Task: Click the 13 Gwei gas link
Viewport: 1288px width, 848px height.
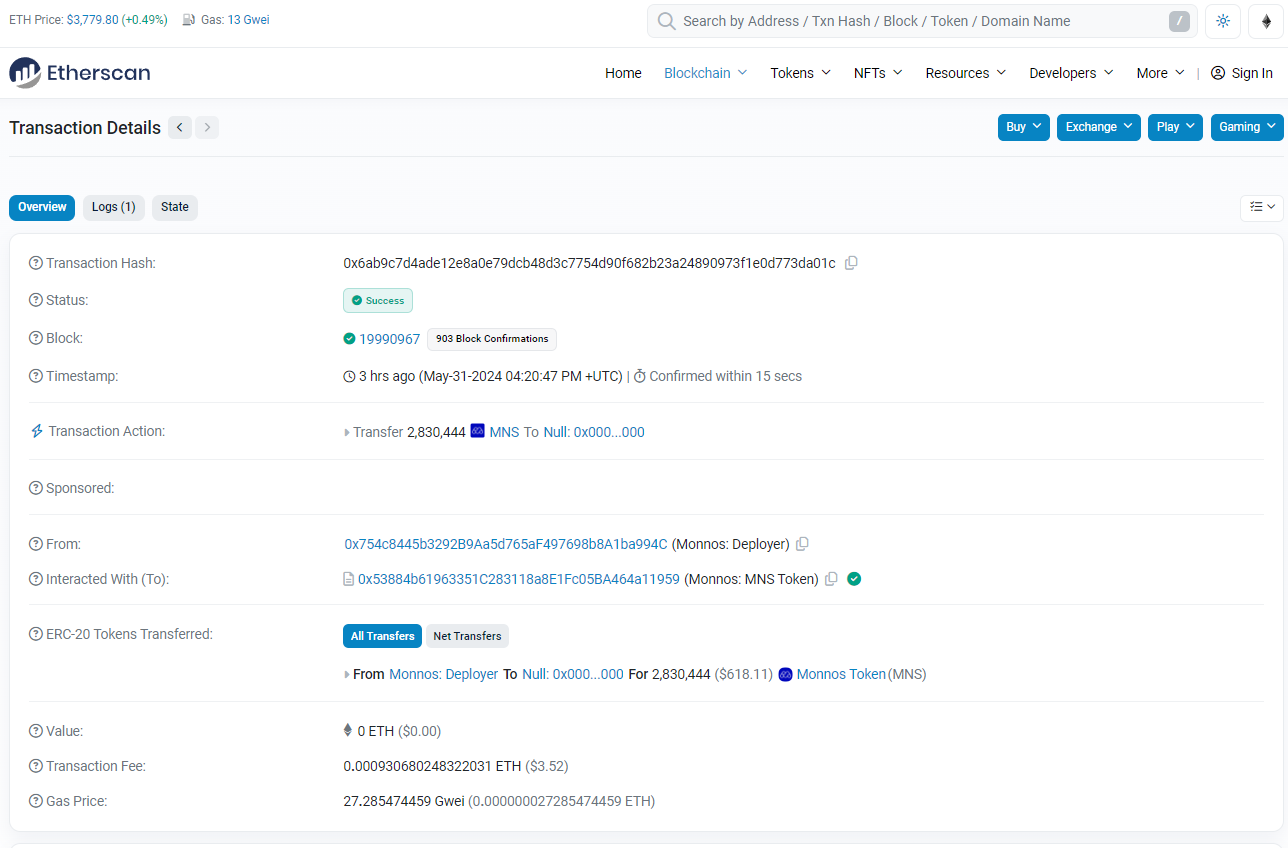Action: pyautogui.click(x=248, y=20)
